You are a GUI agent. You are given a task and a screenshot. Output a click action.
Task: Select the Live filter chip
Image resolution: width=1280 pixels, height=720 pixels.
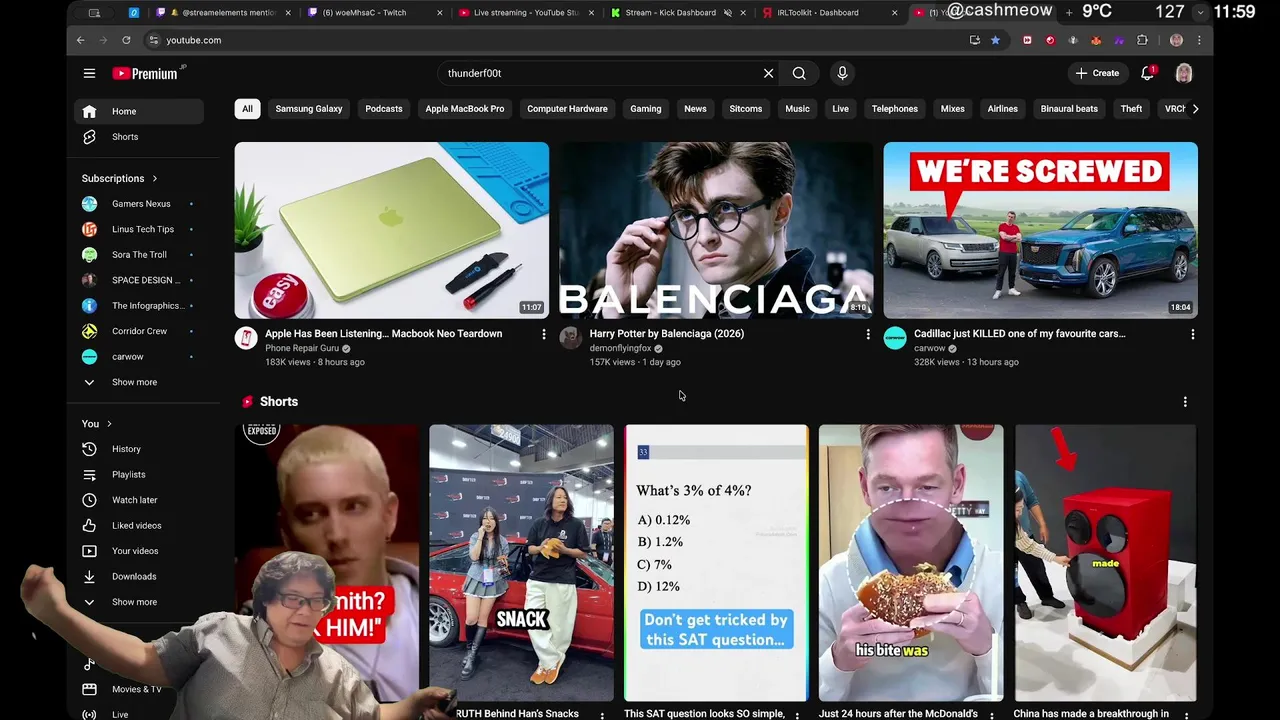pos(840,109)
